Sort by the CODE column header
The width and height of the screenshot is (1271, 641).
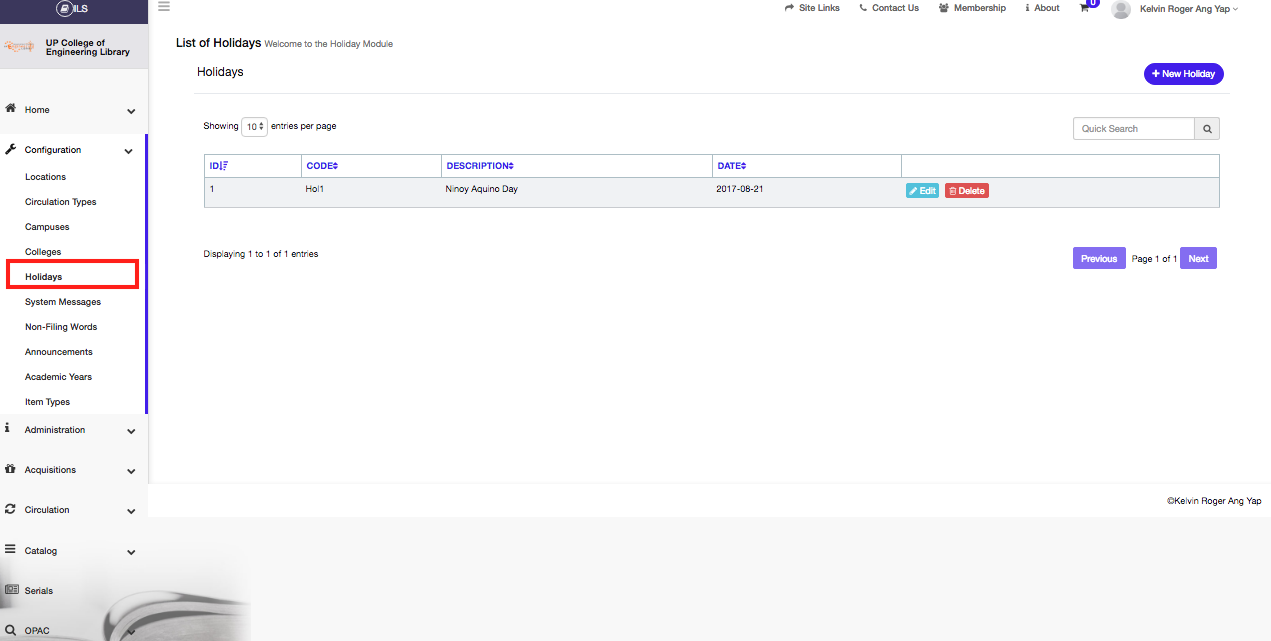[322, 166]
